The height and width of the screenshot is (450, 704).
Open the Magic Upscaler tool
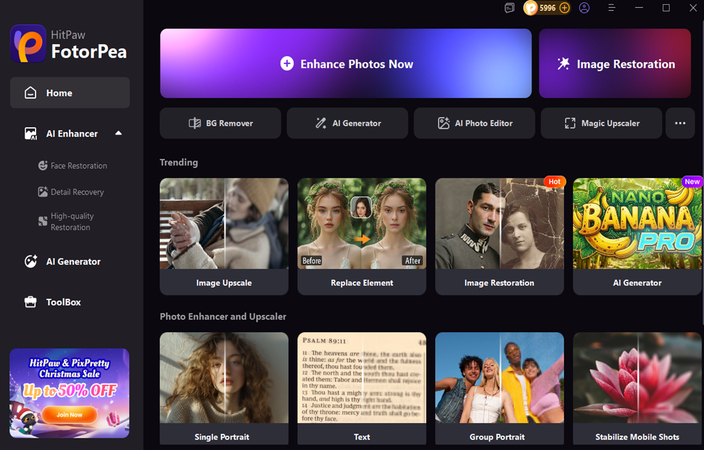tap(601, 123)
